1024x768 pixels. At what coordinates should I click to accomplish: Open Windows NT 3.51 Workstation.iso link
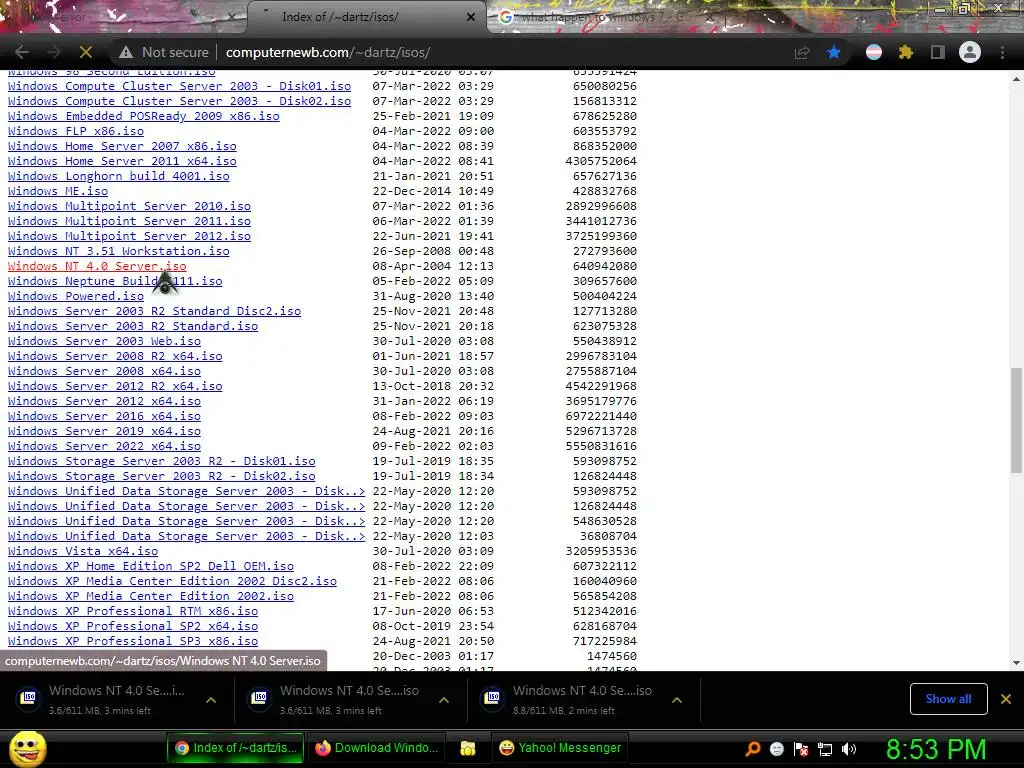coord(118,251)
